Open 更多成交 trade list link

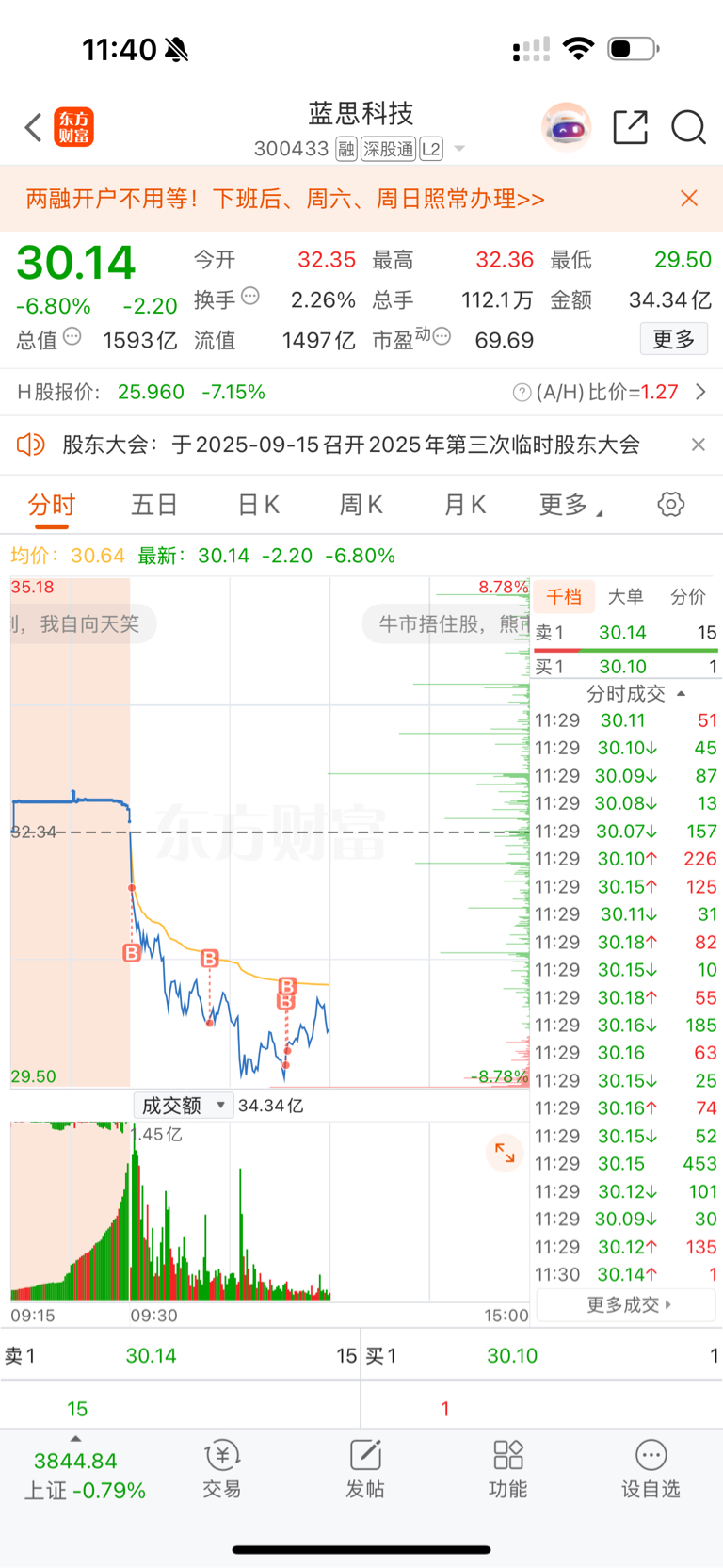pos(627,1305)
